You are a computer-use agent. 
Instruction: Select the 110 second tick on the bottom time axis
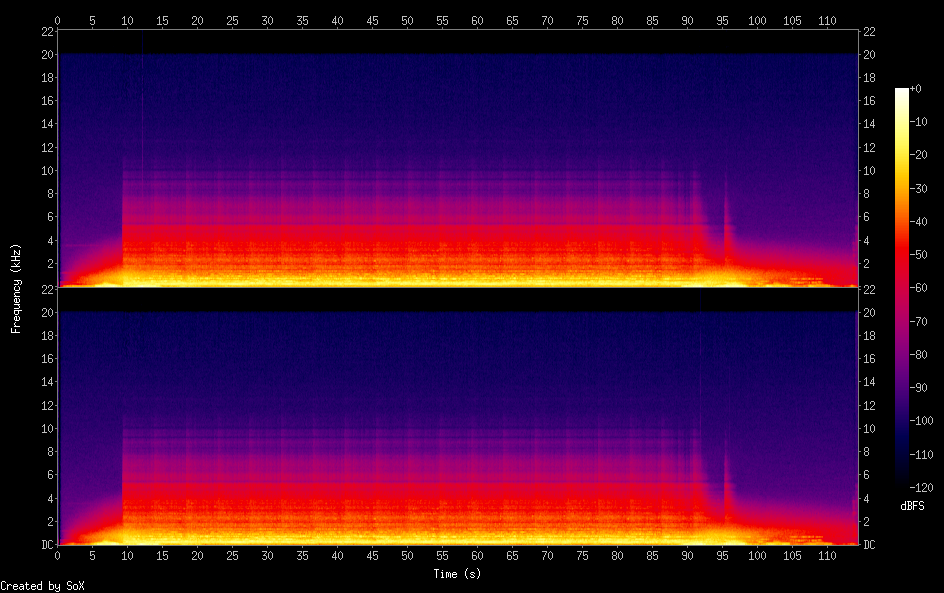coord(825,556)
